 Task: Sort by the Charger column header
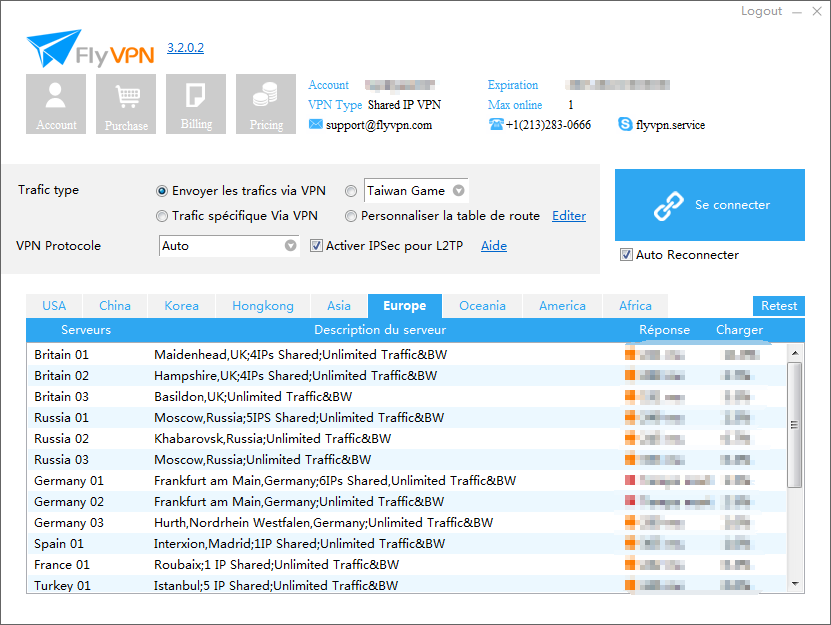coord(739,330)
